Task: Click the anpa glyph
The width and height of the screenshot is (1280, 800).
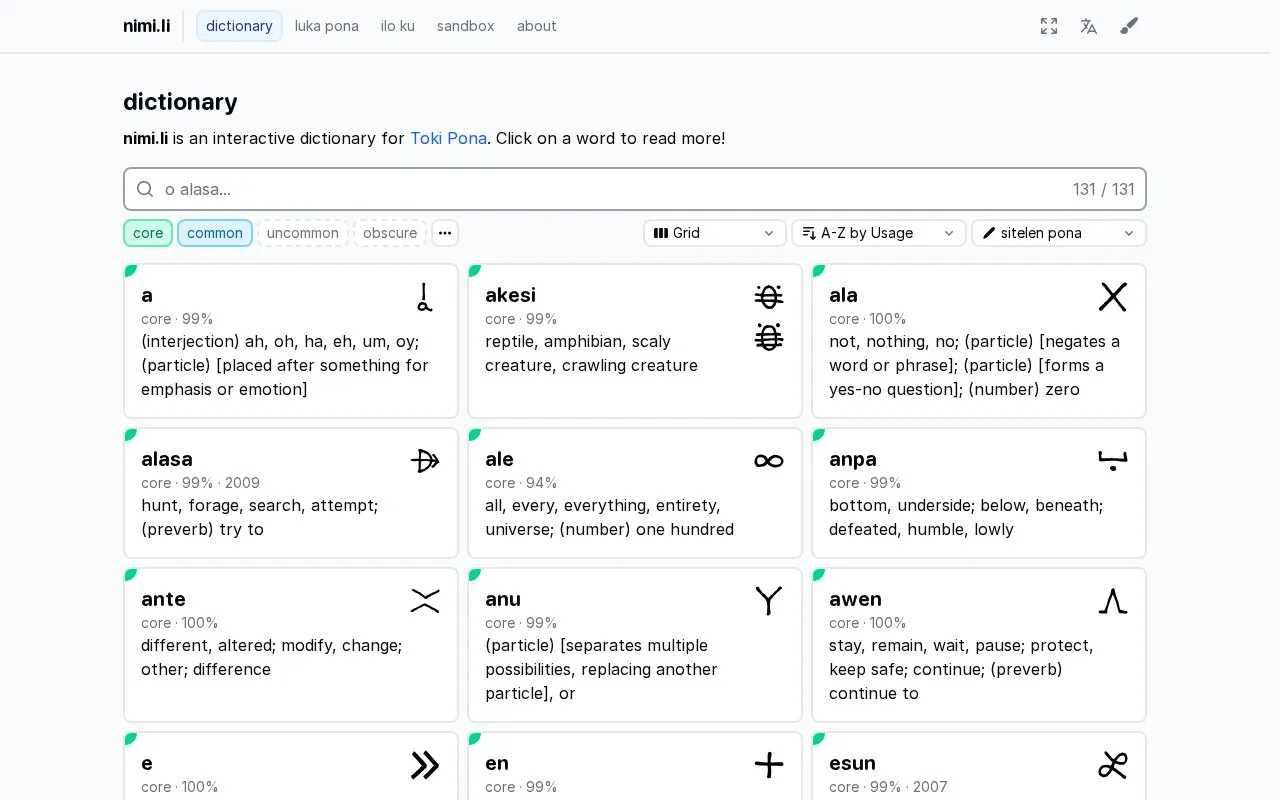Action: [x=1113, y=461]
